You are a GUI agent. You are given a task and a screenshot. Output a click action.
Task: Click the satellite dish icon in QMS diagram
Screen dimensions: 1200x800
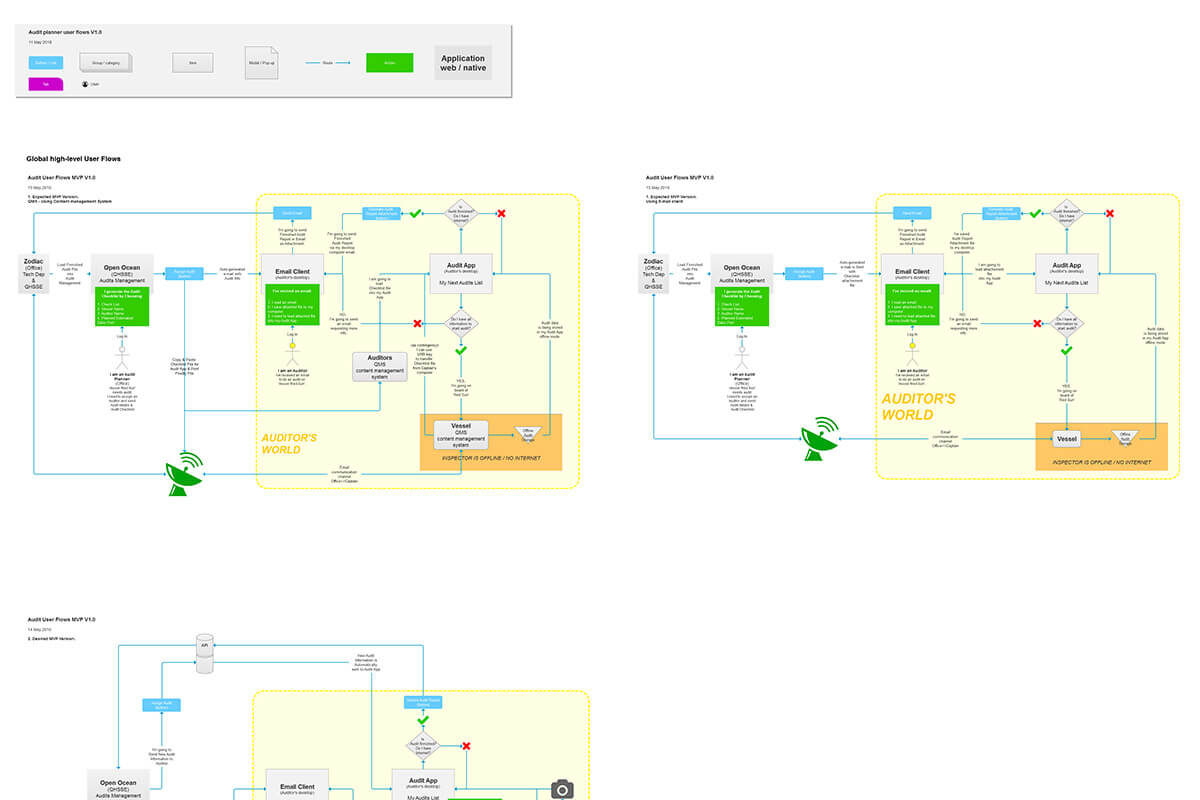point(184,473)
